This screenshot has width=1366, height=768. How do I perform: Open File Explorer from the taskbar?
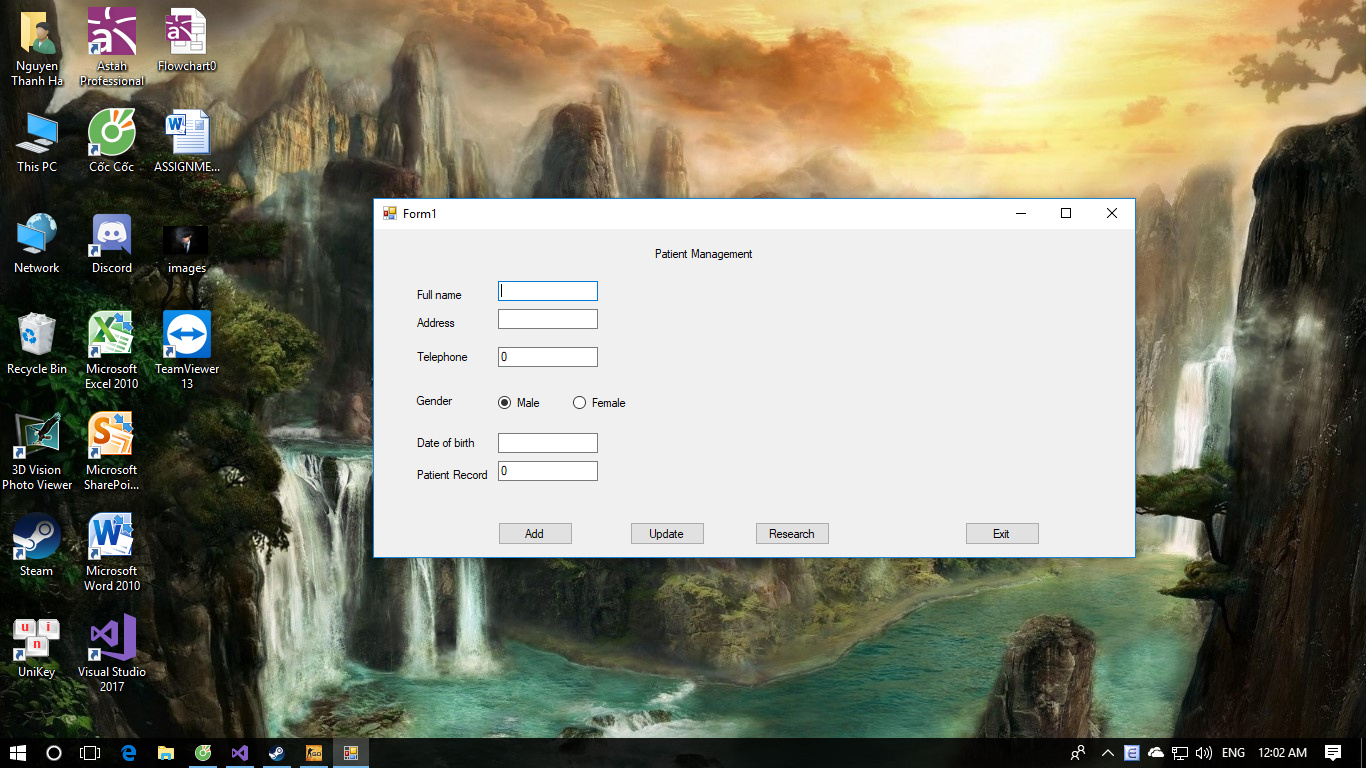point(165,753)
